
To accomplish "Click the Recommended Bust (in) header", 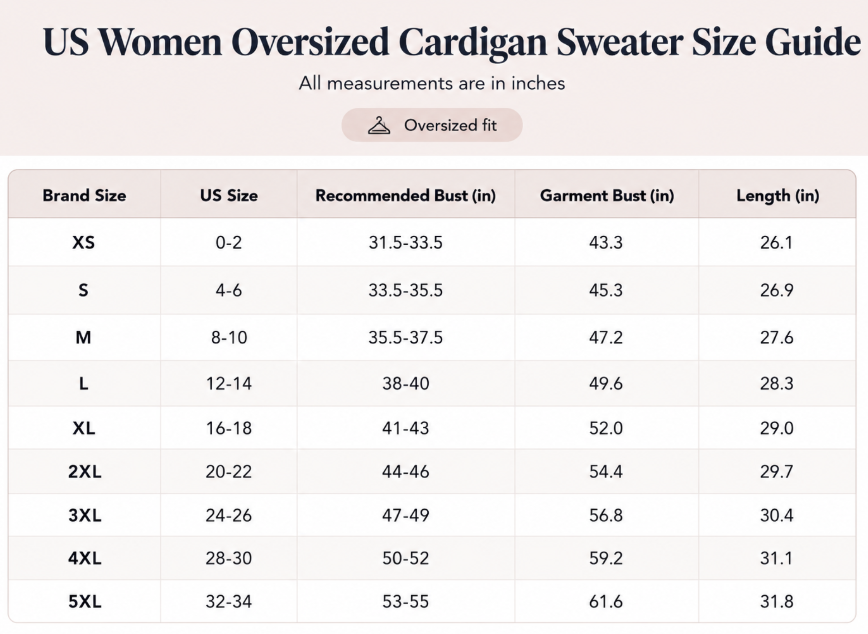I will (405, 195).
